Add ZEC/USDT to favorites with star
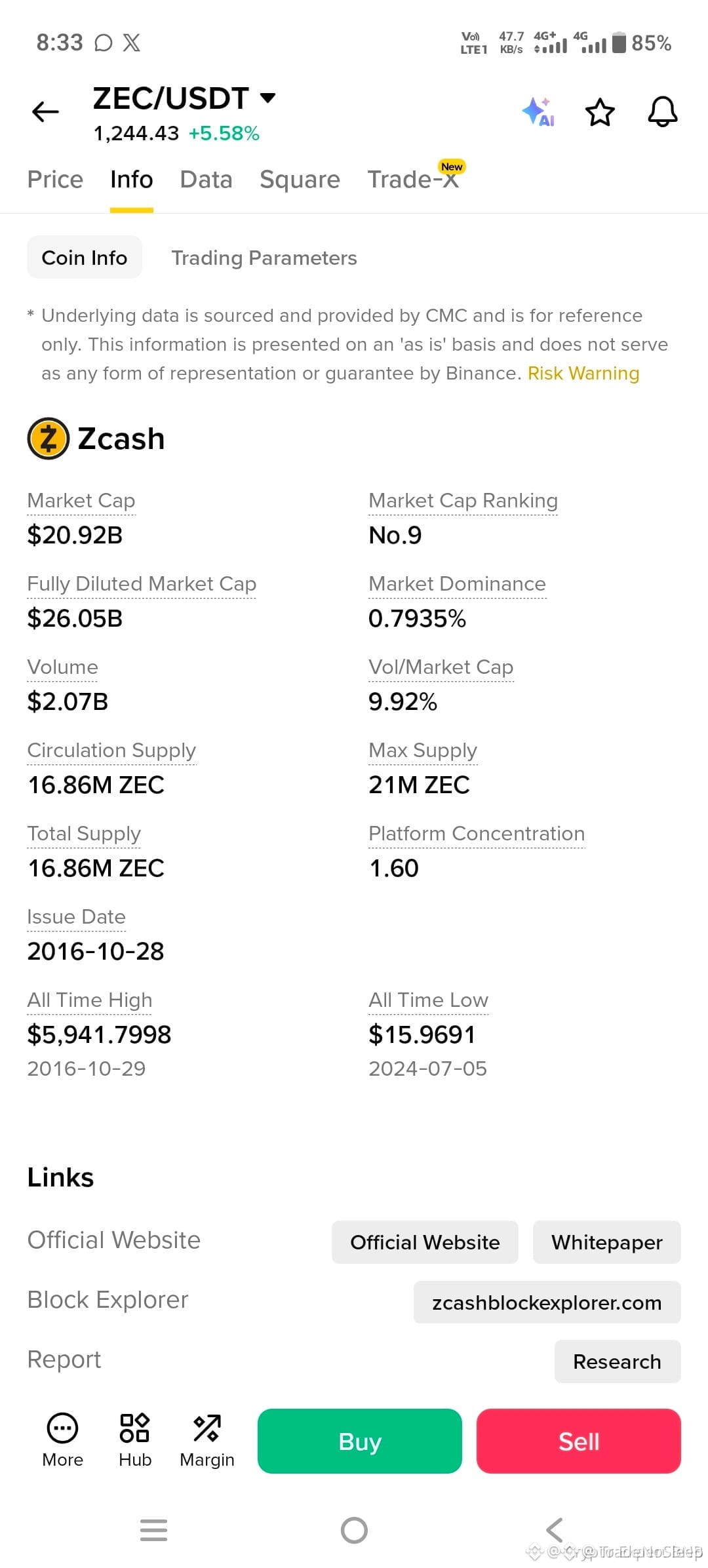Viewport: 708px width, 1568px height. (600, 112)
